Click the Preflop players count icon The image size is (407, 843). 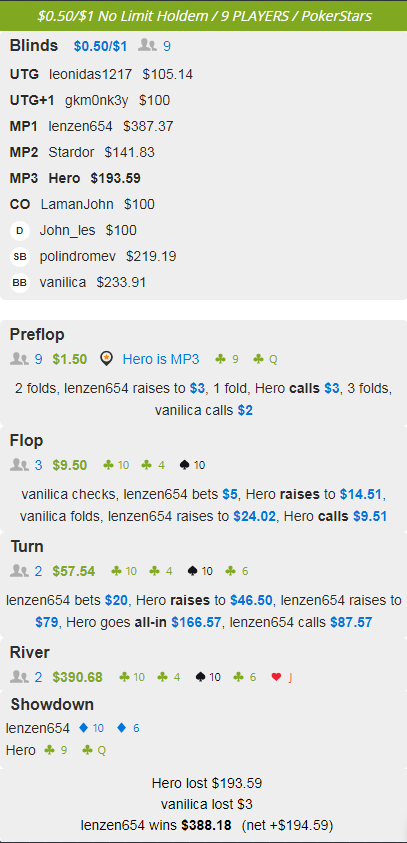pos(19,359)
